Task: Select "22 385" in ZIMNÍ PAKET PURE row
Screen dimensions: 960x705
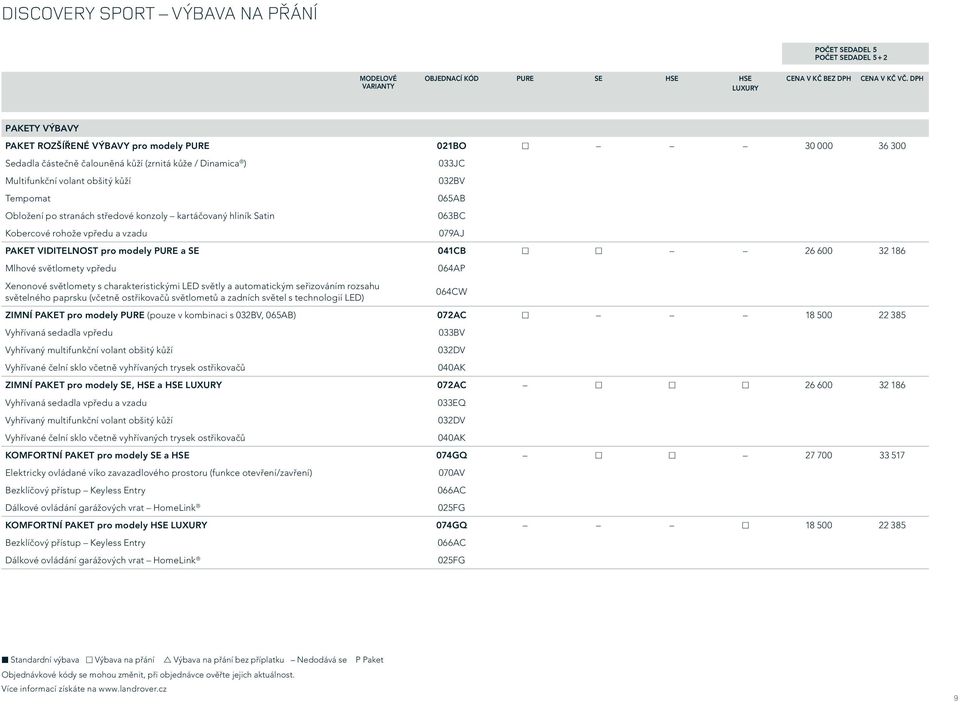Action: pyautogui.click(x=892, y=315)
